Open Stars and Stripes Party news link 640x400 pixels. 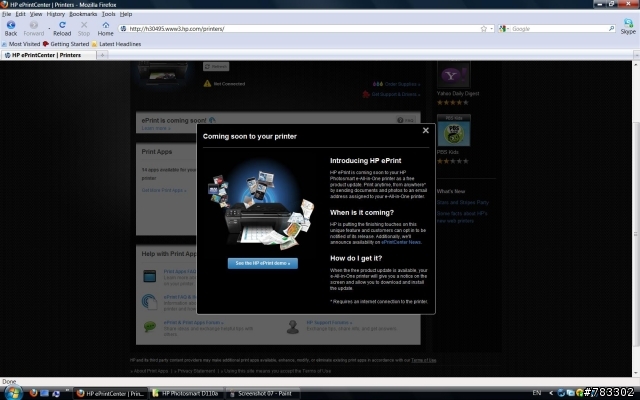click(462, 202)
